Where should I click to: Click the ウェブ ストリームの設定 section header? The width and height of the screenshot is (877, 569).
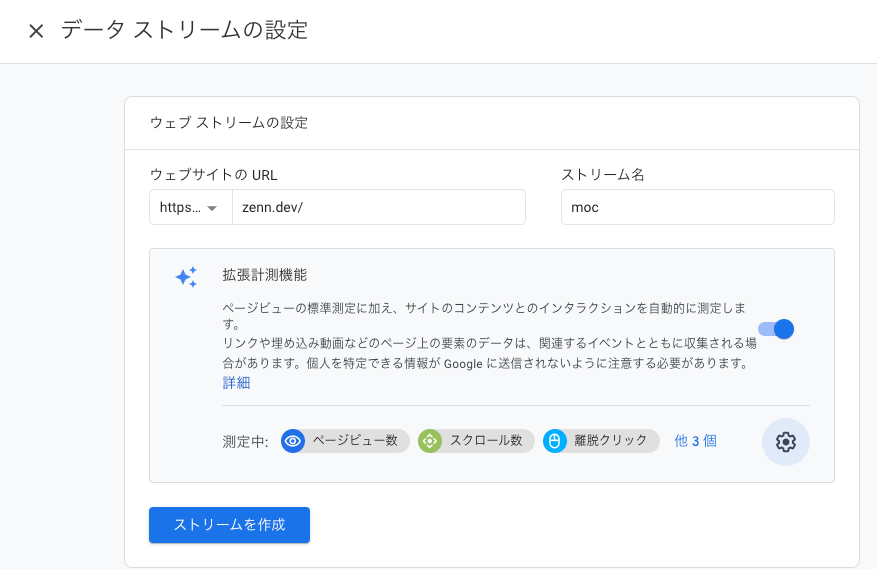click(x=229, y=123)
